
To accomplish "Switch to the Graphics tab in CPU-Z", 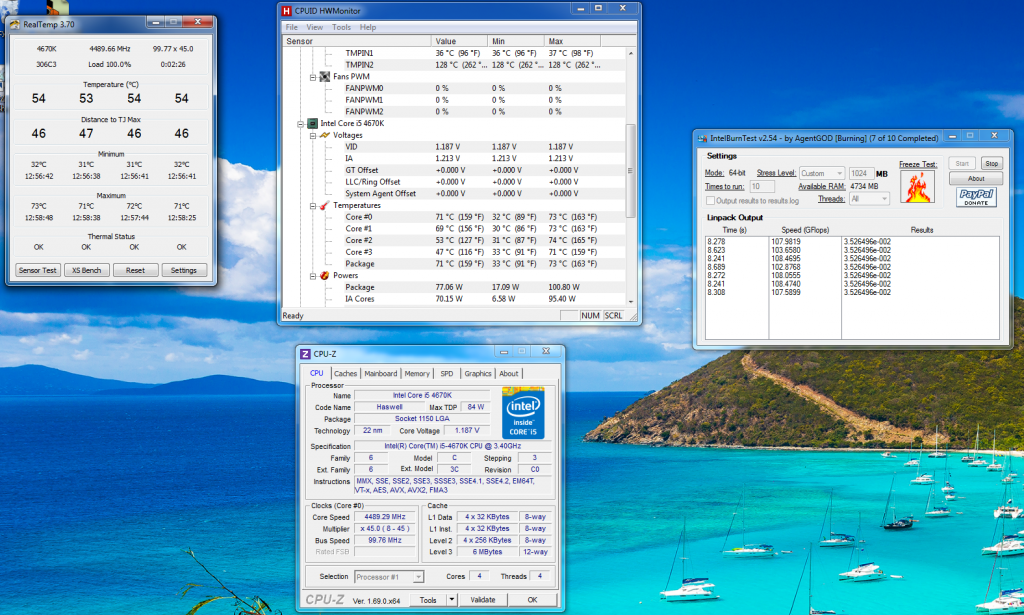I will 478,373.
